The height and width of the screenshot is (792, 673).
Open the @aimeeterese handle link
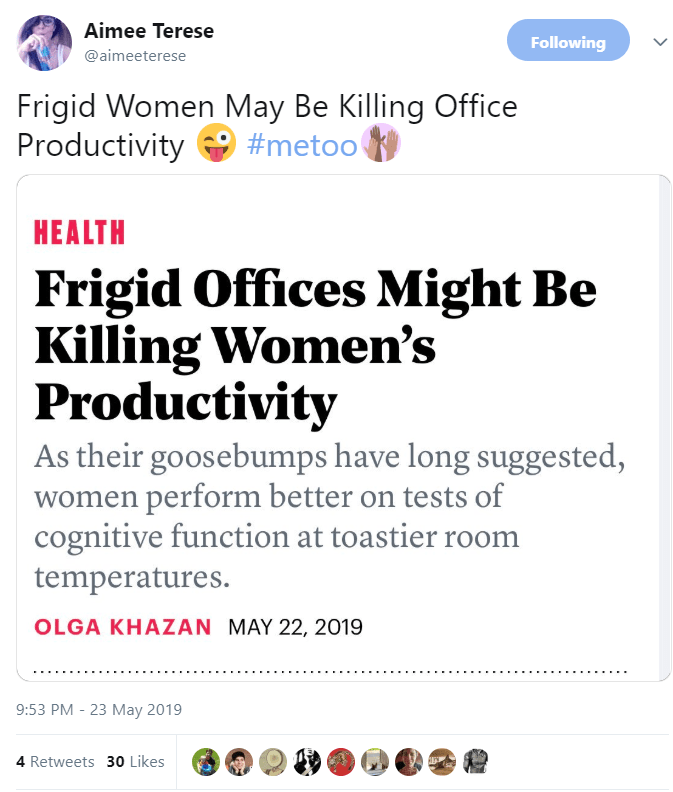(x=135, y=56)
